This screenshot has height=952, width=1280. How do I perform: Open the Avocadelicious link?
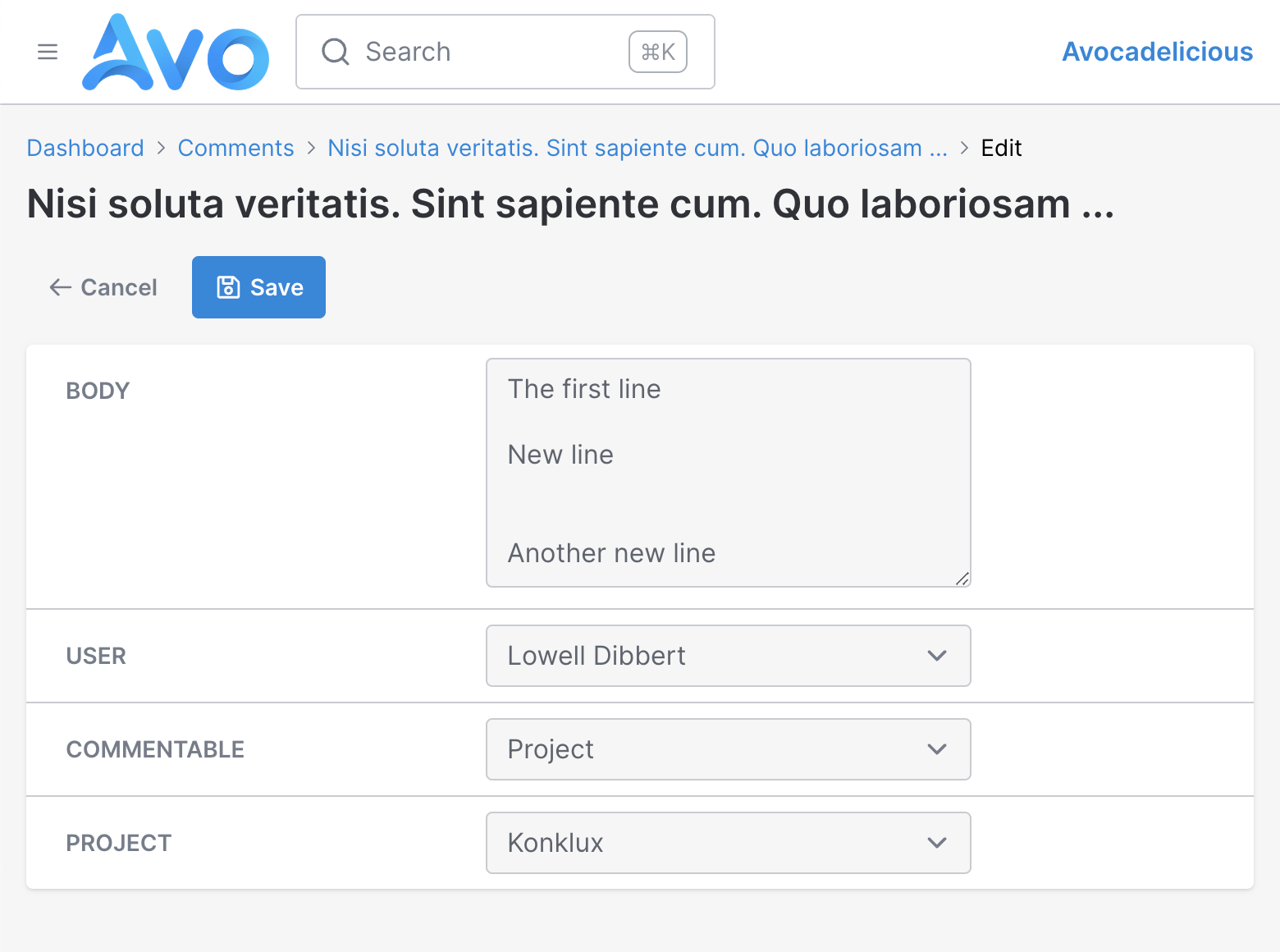[x=1157, y=52]
